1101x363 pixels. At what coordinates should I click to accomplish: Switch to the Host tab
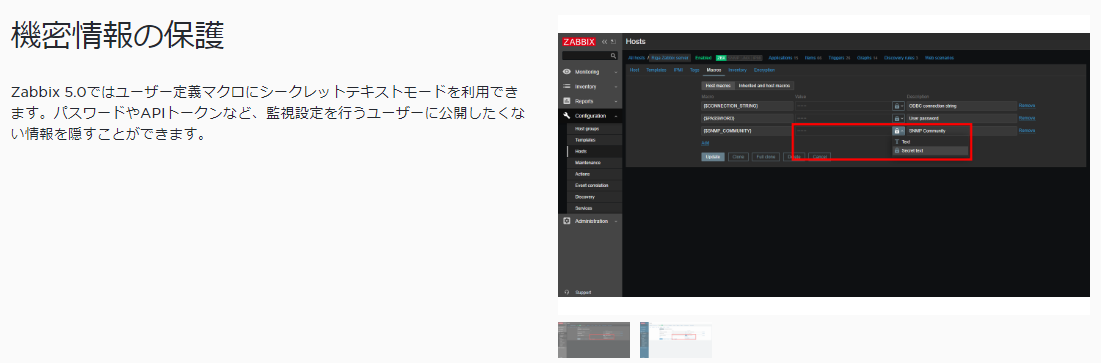[634, 70]
